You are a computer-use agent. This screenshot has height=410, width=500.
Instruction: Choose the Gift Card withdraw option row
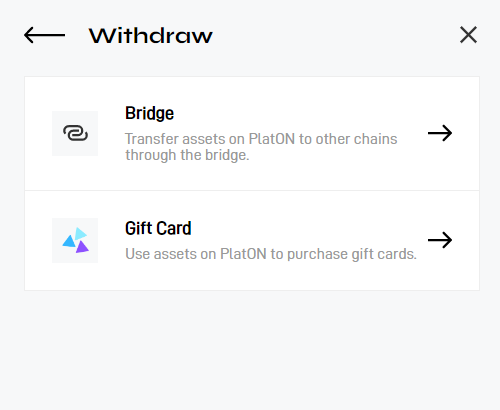(x=252, y=240)
